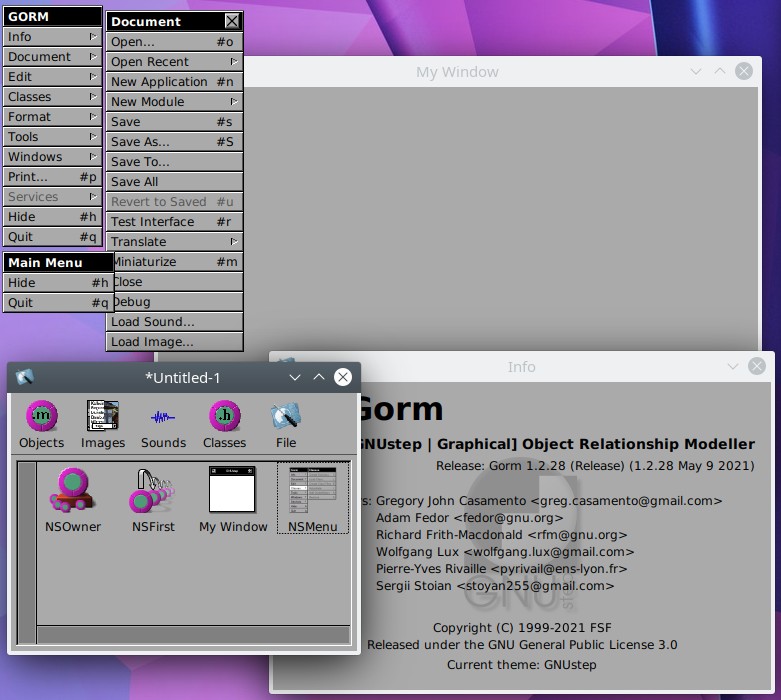Expand the Document menu item
The height and width of the screenshot is (700, 781).
tap(52, 57)
